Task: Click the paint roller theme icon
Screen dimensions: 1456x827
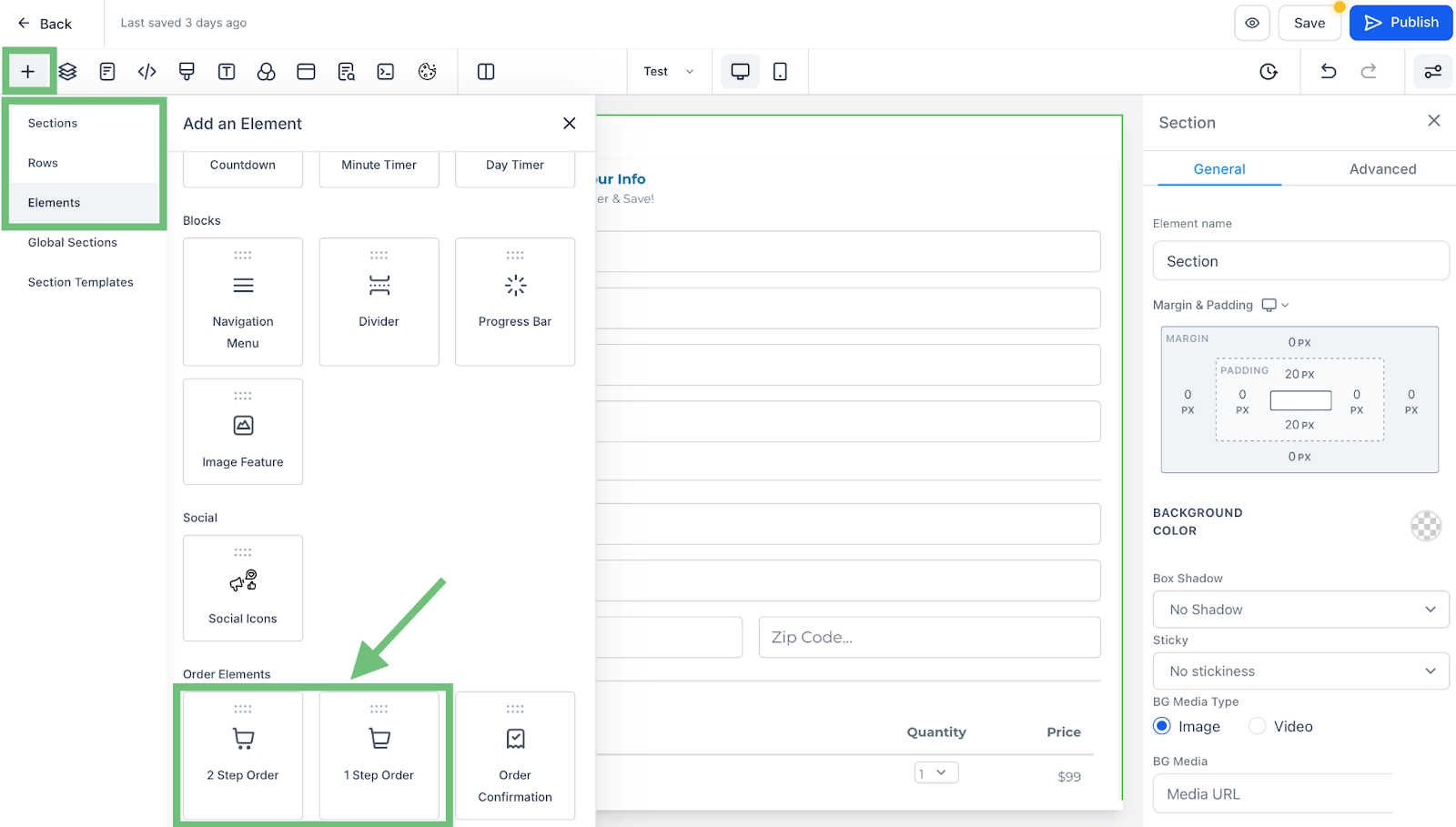Action: click(187, 71)
